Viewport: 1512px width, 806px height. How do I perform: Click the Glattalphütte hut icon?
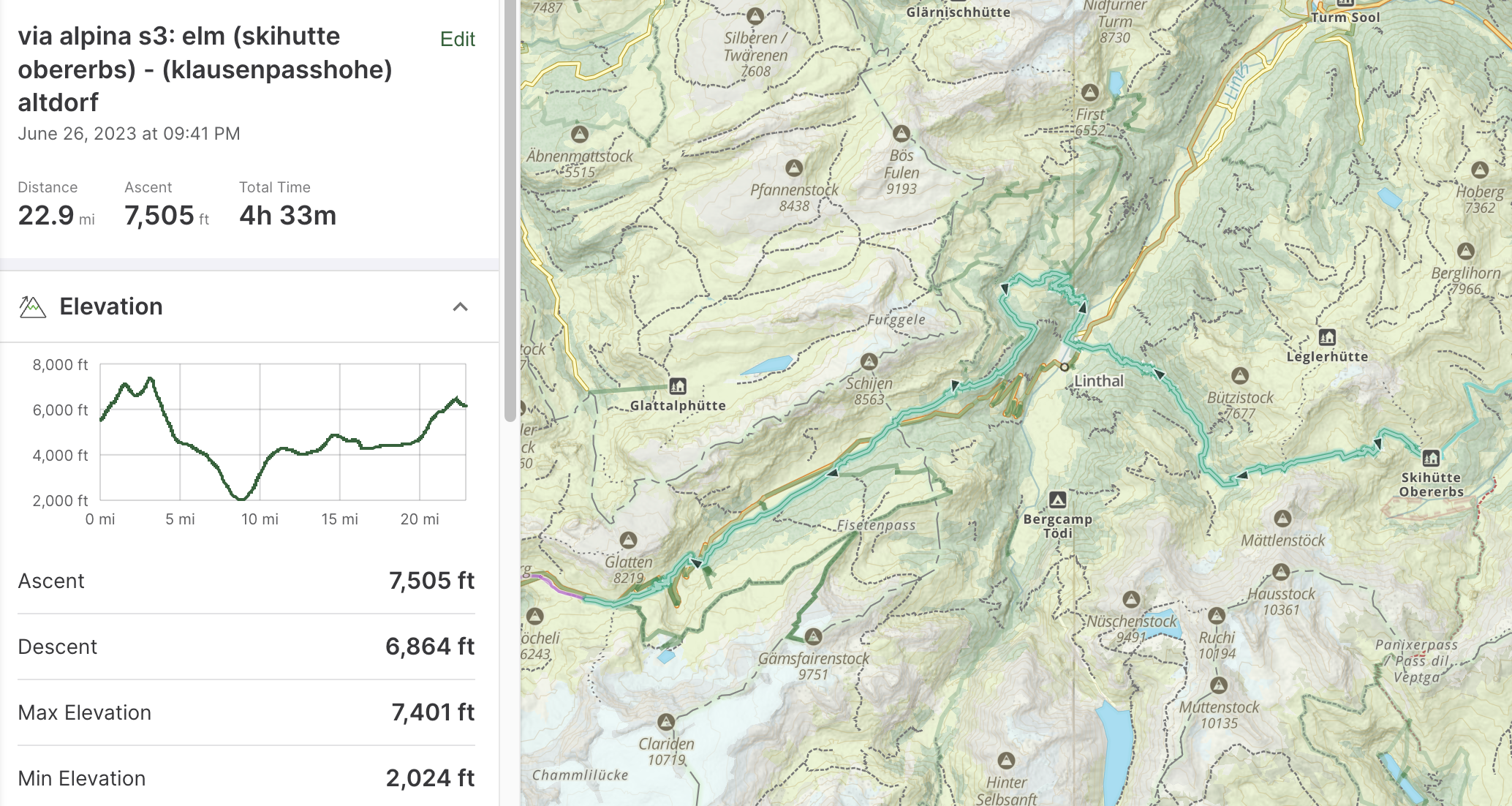678,385
